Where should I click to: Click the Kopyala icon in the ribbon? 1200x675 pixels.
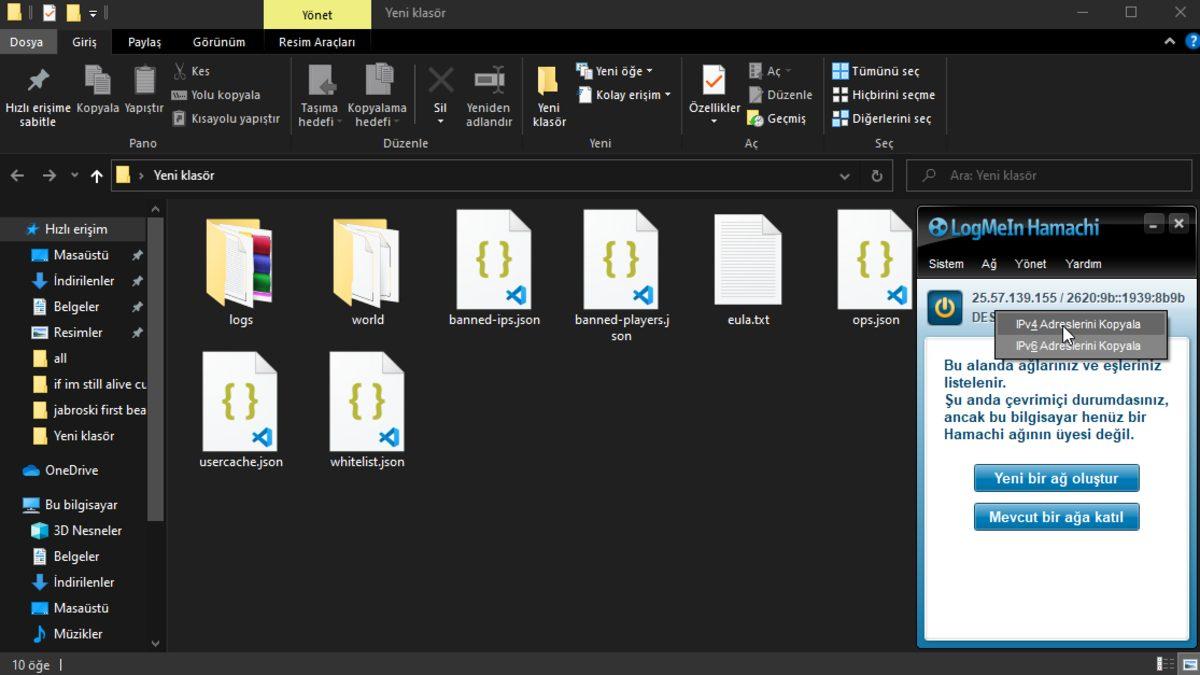click(x=97, y=81)
